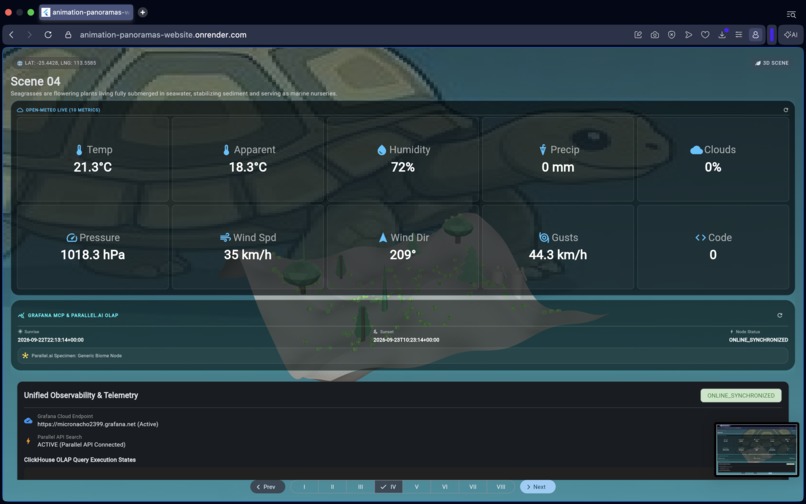
Task: Click the padlock site-info icon
Action: [x=68, y=34]
